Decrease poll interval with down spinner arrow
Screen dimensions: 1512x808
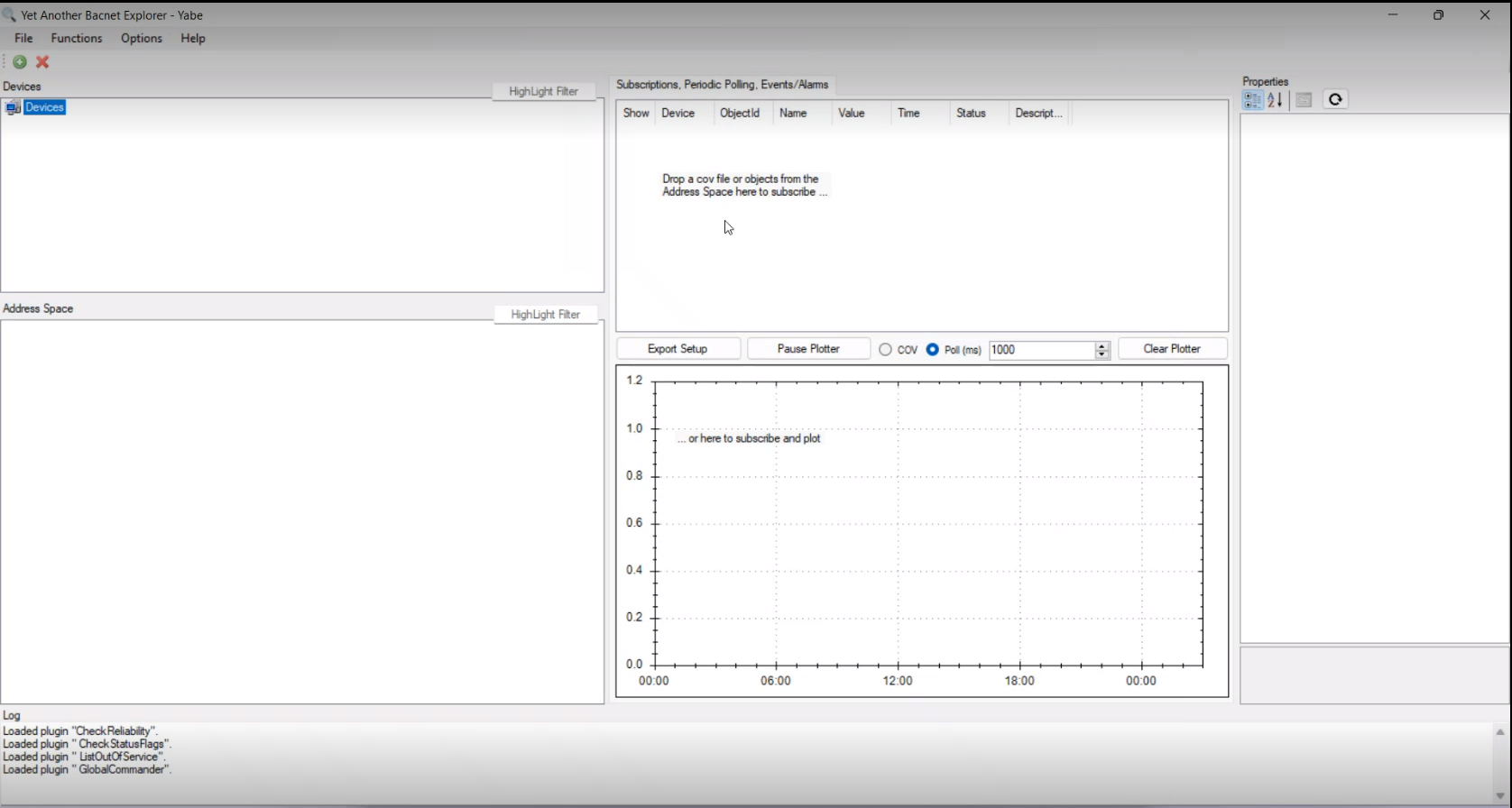(1102, 355)
